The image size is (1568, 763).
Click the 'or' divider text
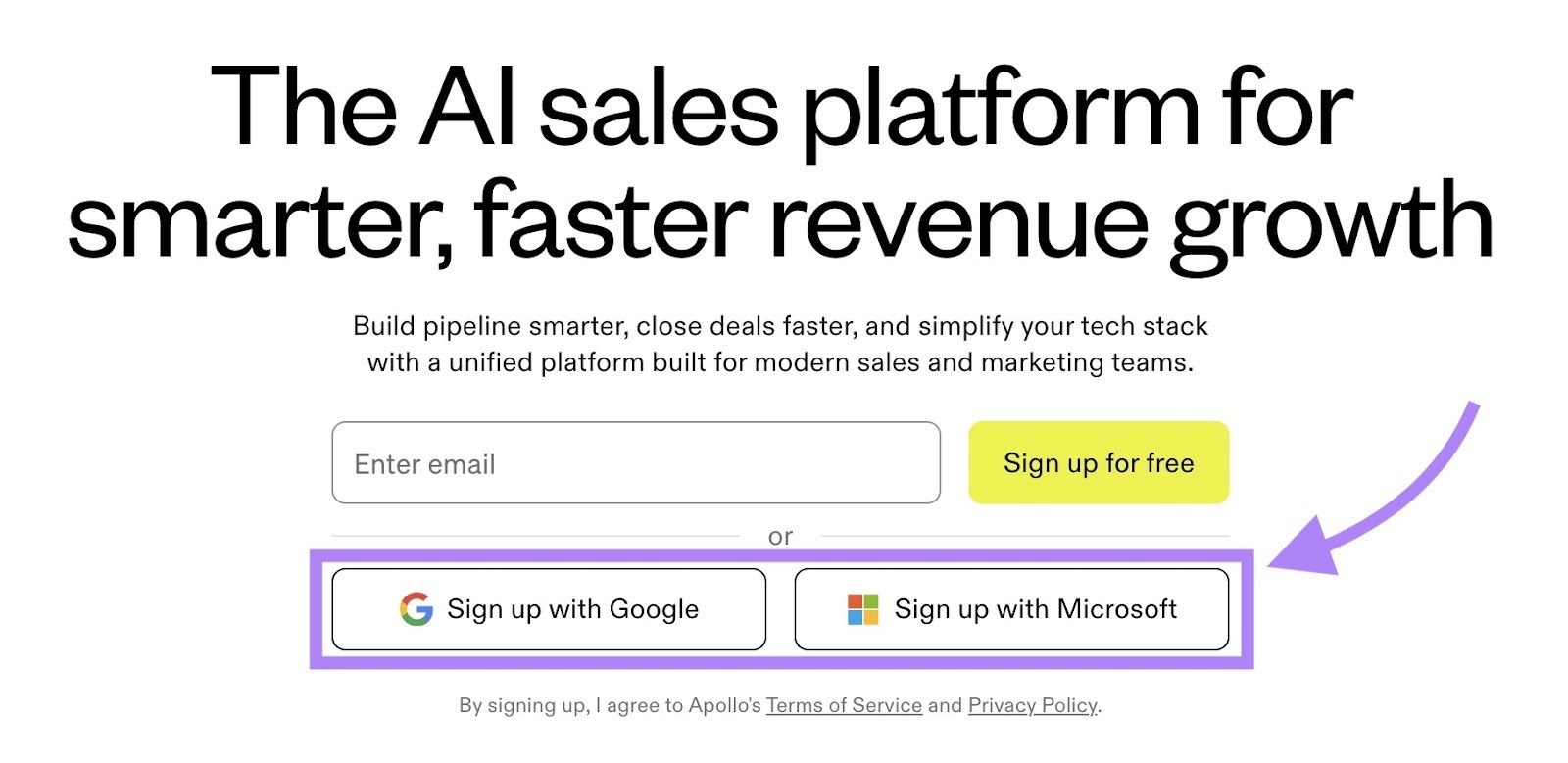coord(781,536)
